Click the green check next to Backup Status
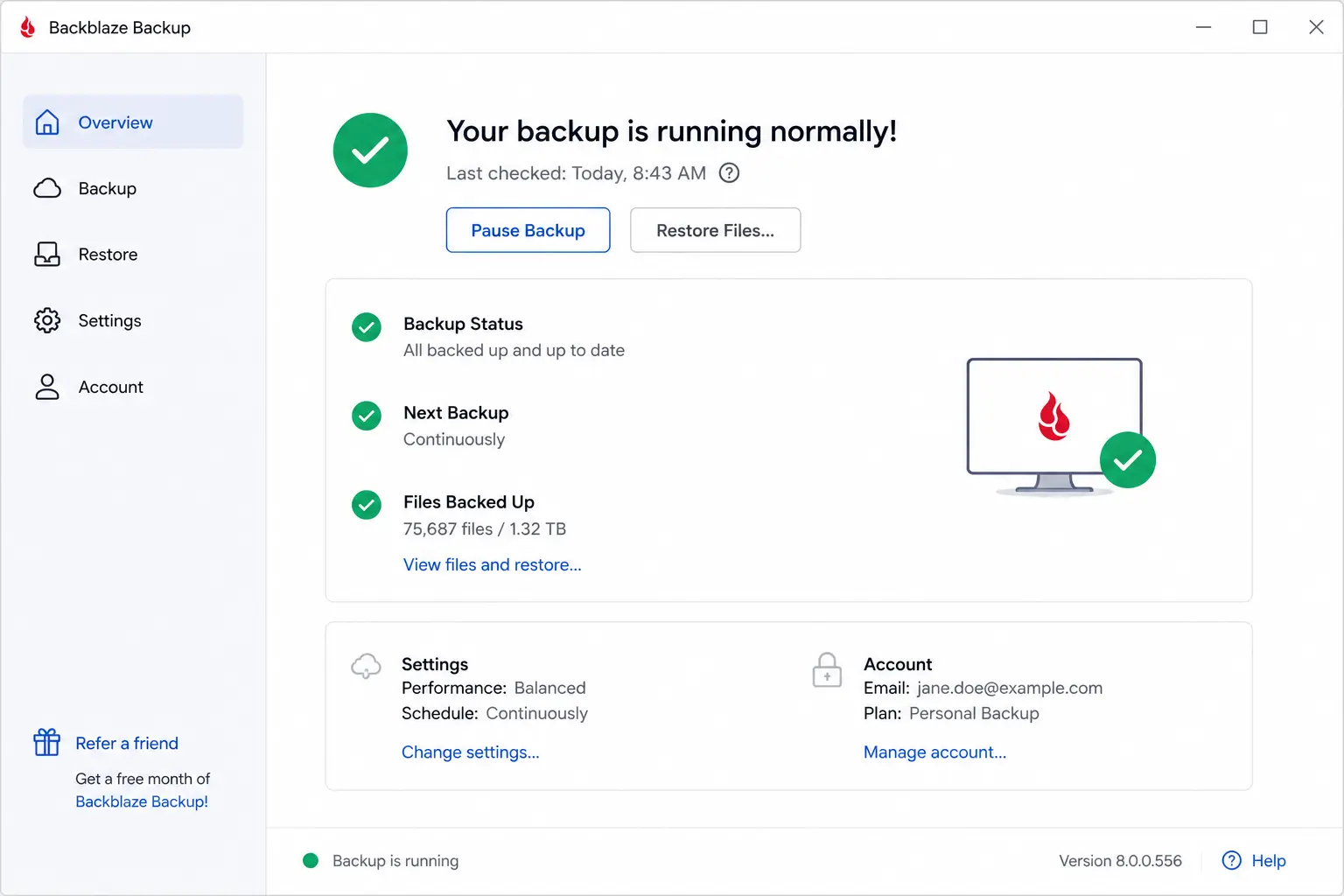The image size is (1344, 896). tap(367, 327)
